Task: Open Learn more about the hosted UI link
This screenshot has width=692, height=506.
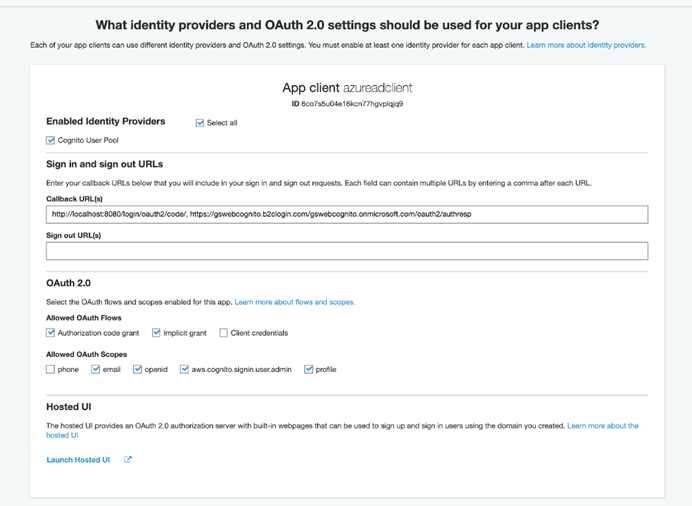Action: point(342,431)
